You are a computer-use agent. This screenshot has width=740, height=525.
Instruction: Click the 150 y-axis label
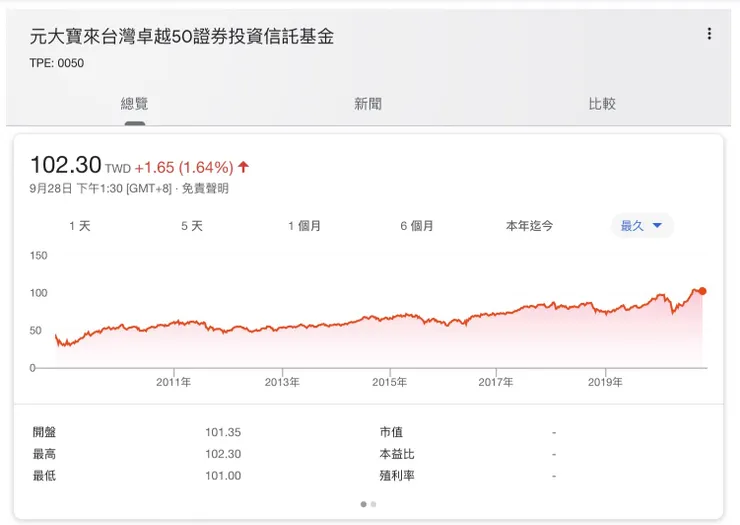(x=38, y=255)
